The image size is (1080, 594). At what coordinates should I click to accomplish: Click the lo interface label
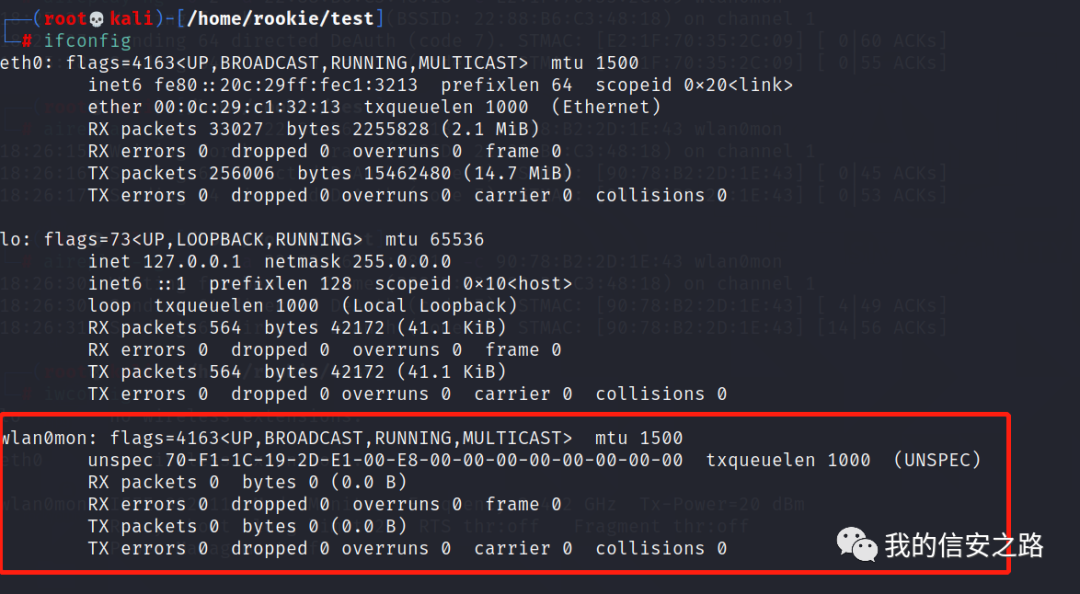[x=11, y=239]
